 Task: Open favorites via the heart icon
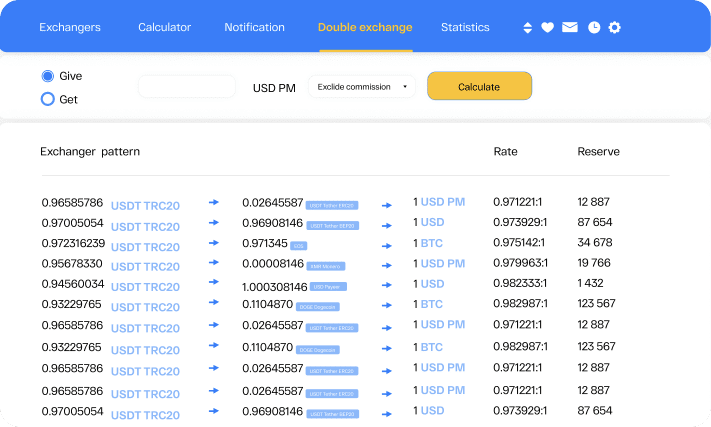tap(547, 28)
